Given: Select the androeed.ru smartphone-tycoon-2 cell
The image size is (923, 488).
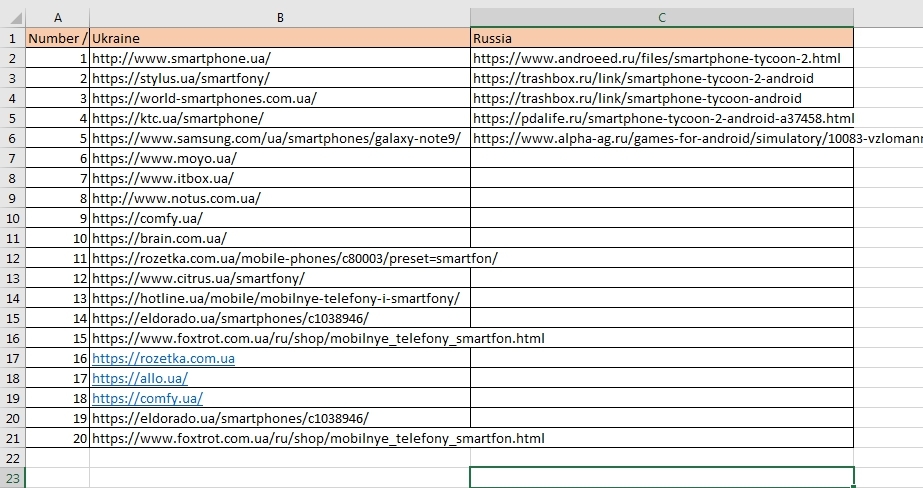Looking at the screenshot, I should (x=662, y=58).
